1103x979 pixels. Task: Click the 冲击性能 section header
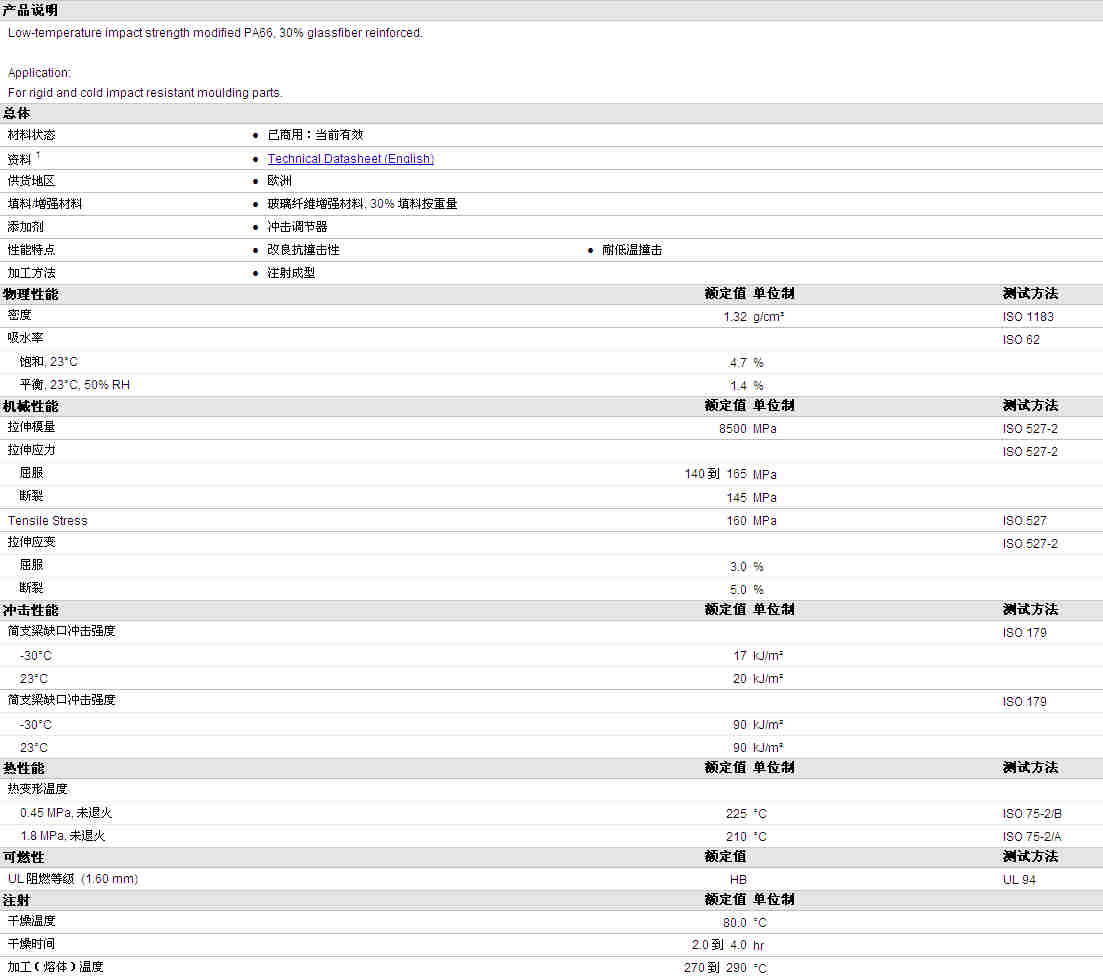click(30, 610)
